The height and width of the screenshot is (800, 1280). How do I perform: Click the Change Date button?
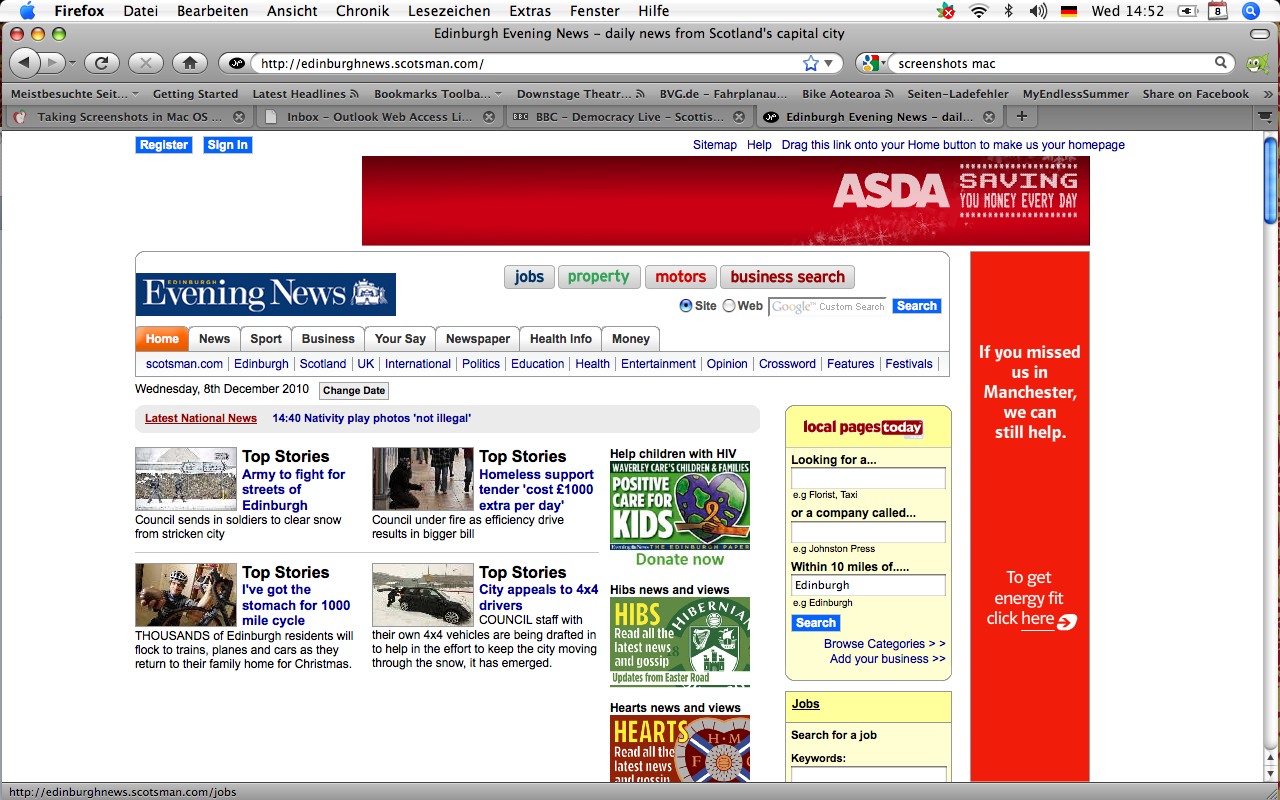click(354, 391)
